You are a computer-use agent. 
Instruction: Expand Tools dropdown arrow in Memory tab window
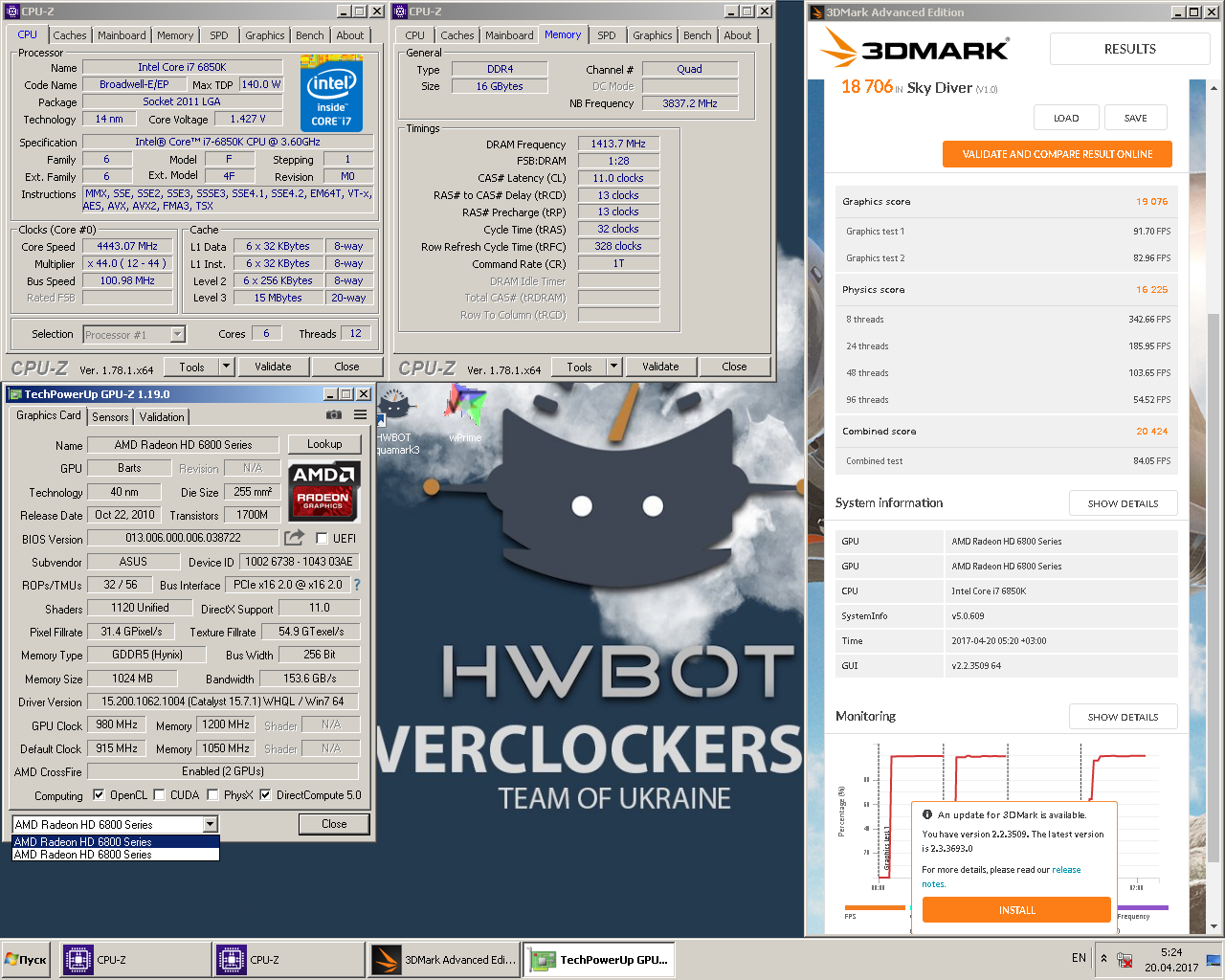613,367
